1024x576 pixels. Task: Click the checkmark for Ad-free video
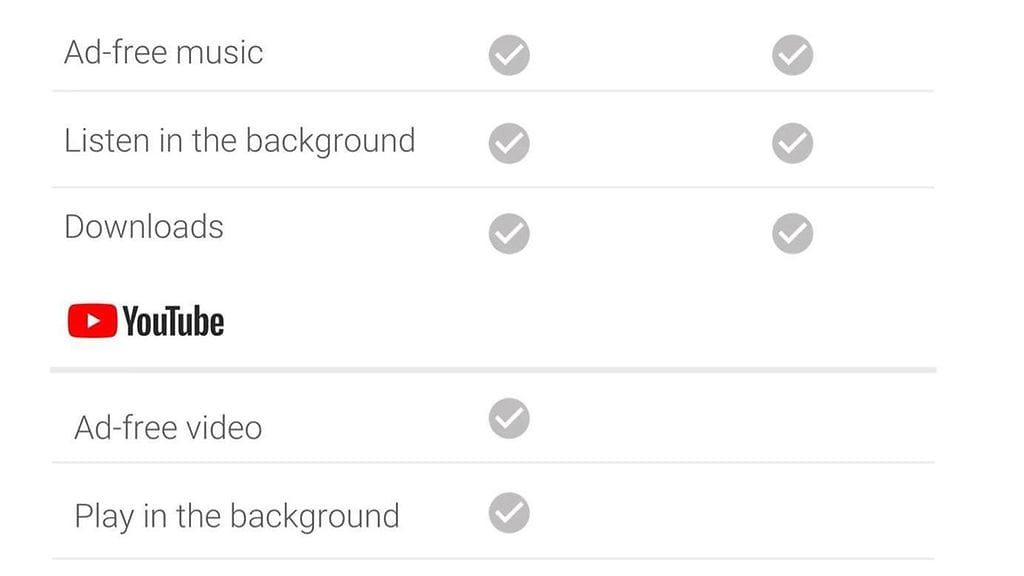(509, 418)
